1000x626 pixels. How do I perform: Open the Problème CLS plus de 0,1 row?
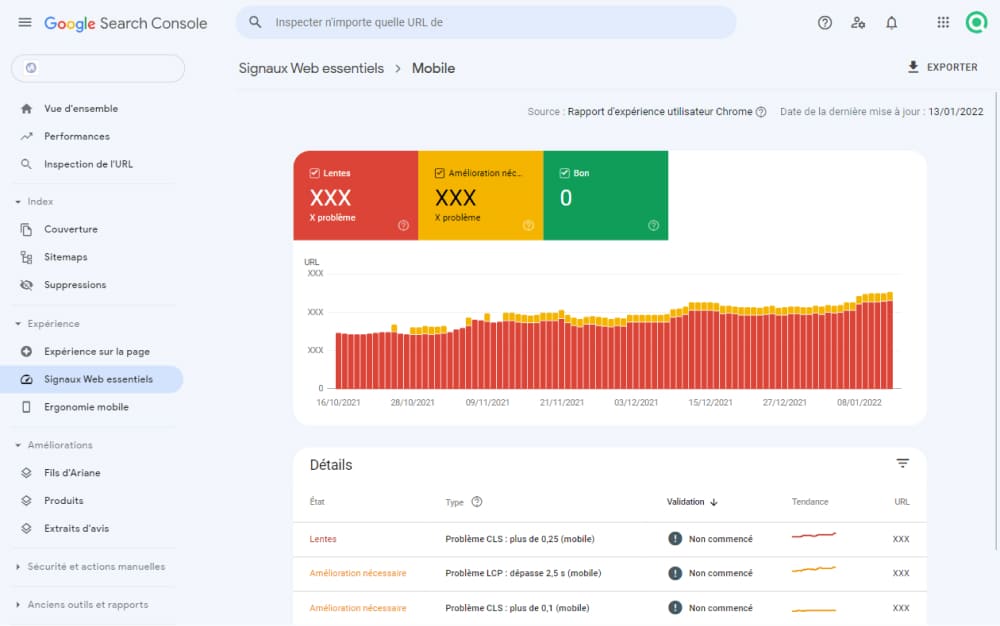coord(609,608)
